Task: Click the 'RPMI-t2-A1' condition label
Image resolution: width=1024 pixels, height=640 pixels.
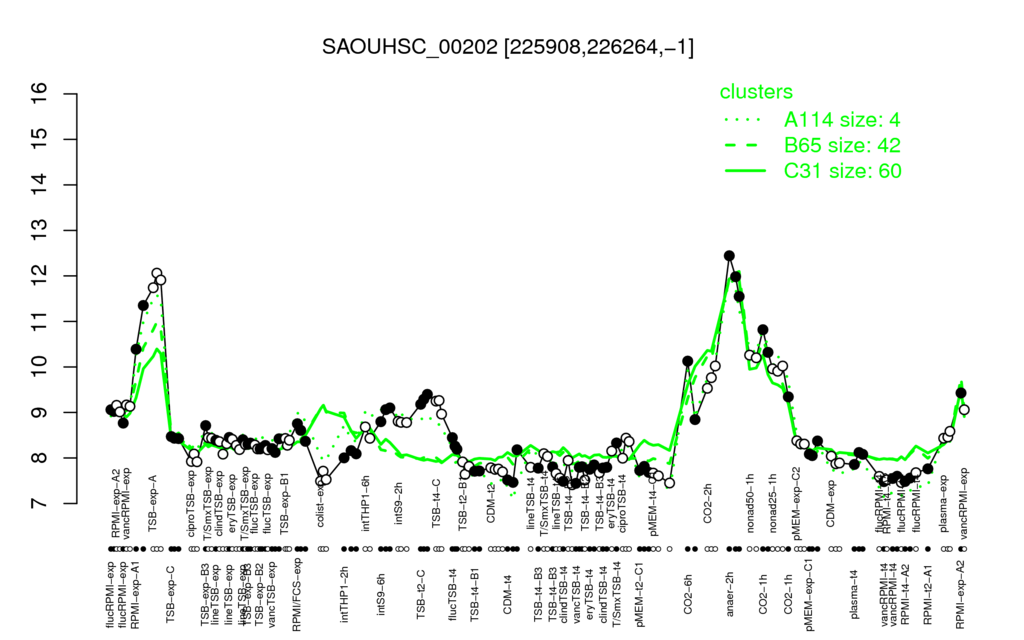Action: 927,594
